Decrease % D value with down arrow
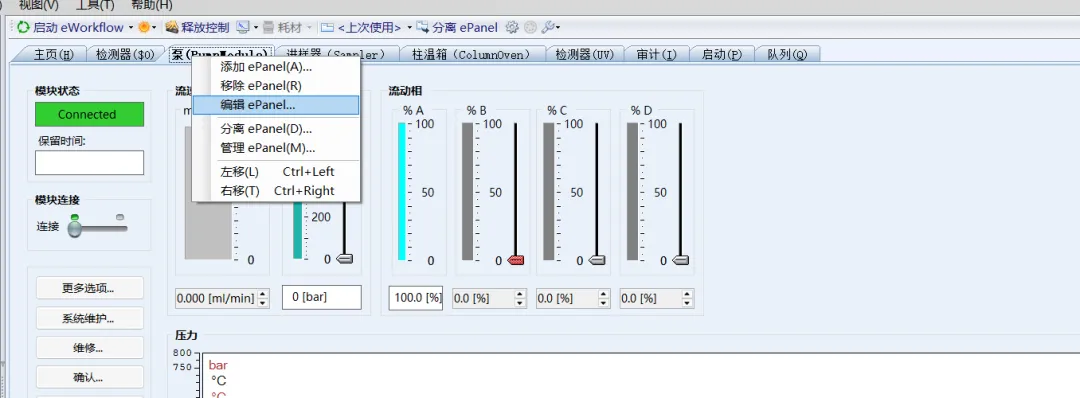 pos(687,303)
